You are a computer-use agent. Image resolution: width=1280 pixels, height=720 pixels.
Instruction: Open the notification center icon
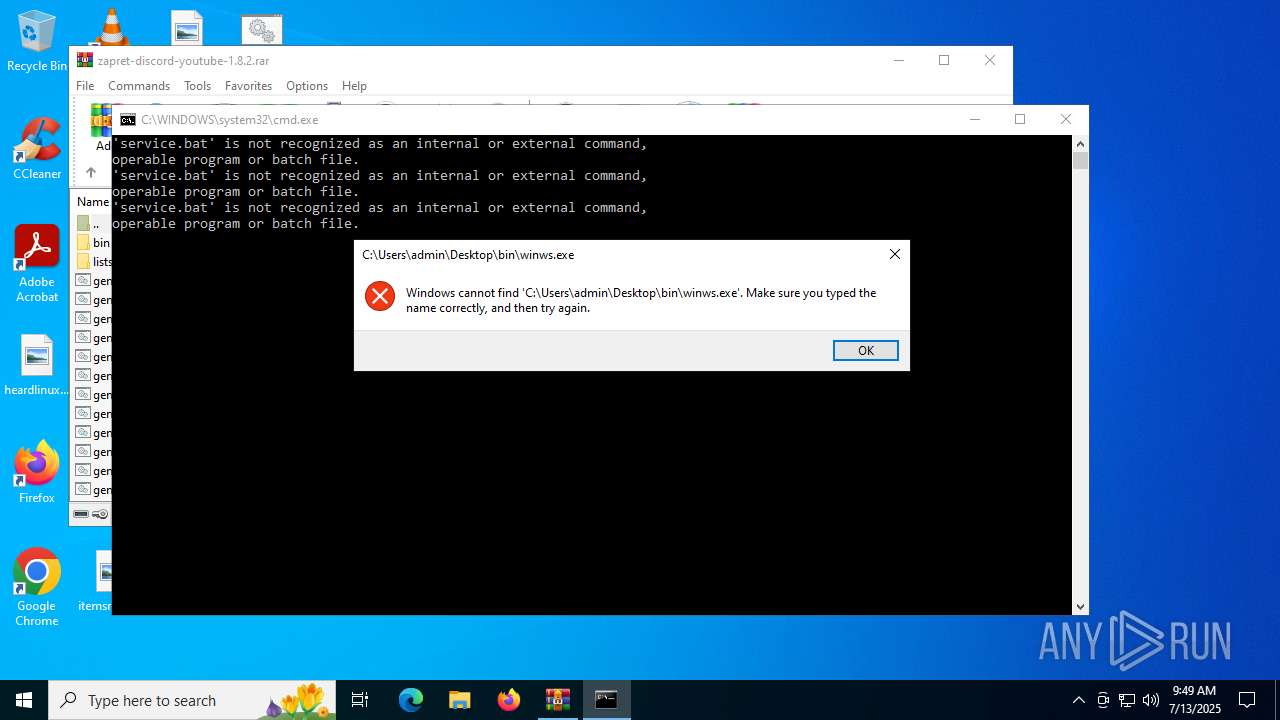tap(1247, 700)
